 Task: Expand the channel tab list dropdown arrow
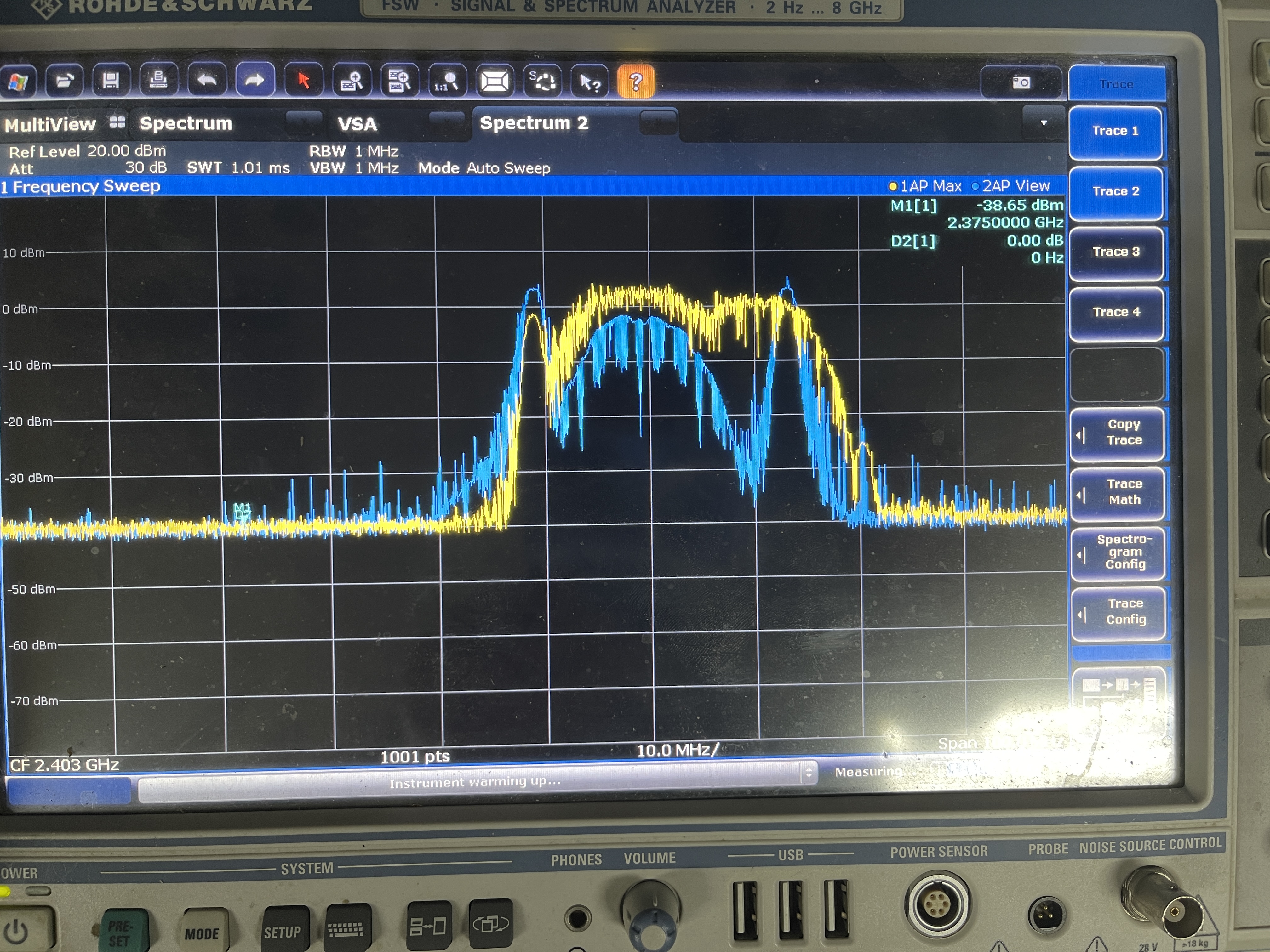coord(1043,123)
